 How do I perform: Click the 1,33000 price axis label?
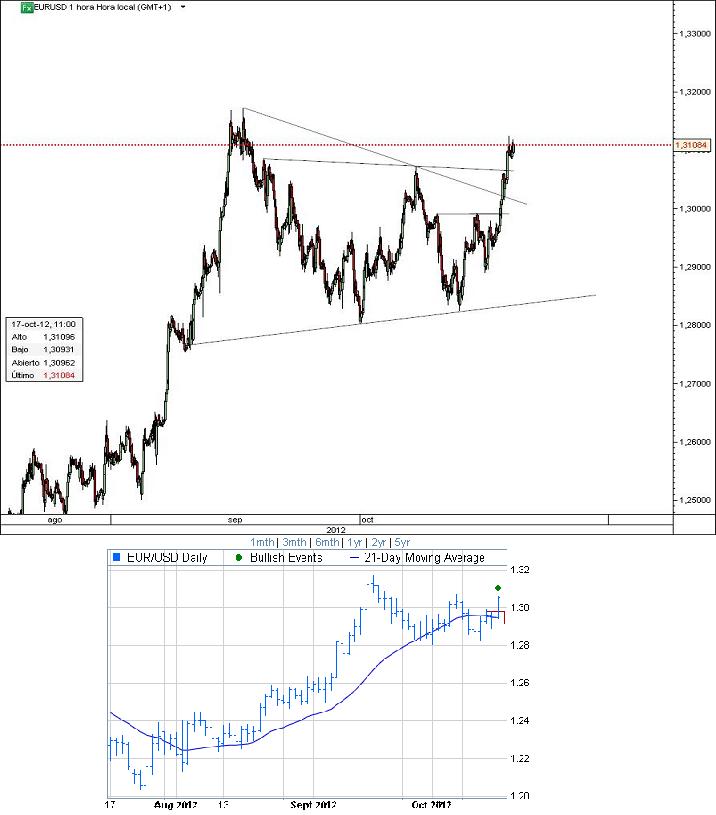[x=695, y=33]
